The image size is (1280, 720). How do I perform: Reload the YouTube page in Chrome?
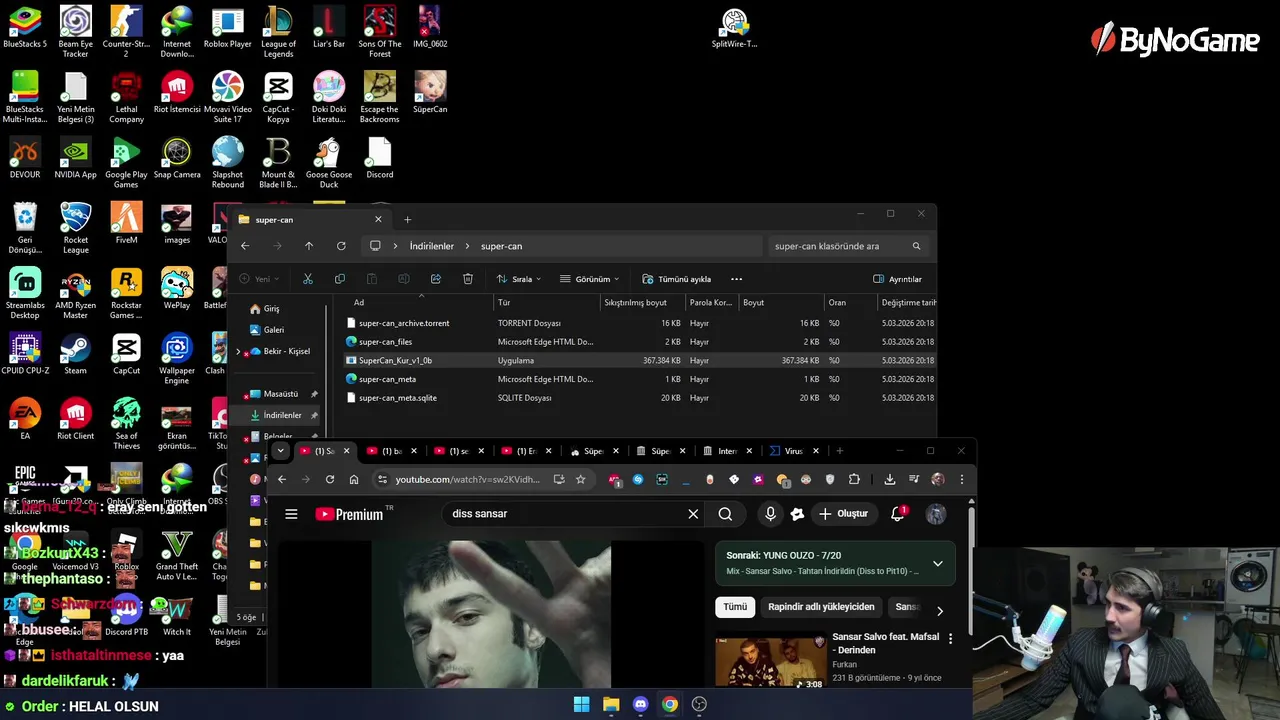[x=330, y=480]
